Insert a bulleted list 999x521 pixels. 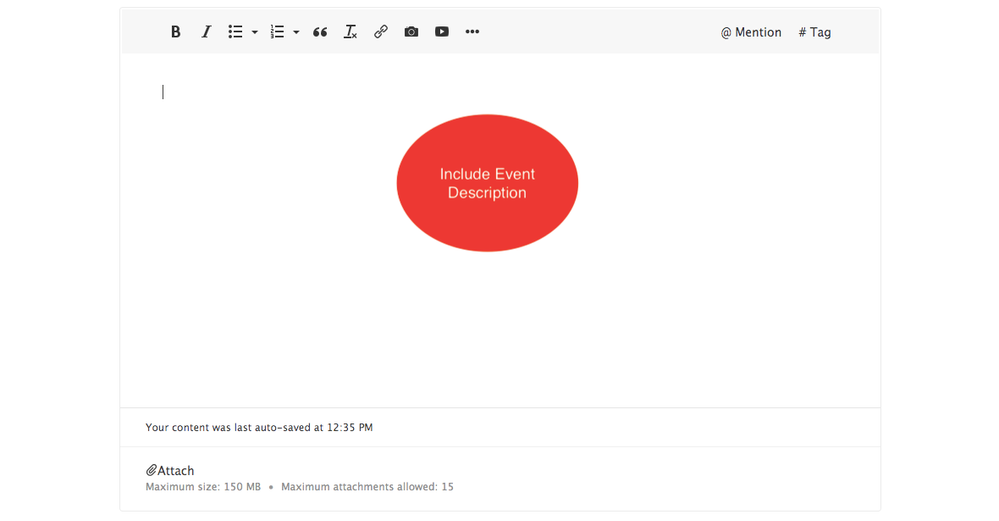point(235,32)
